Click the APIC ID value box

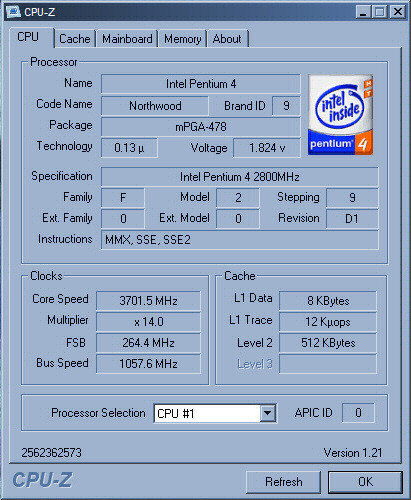tap(358, 413)
